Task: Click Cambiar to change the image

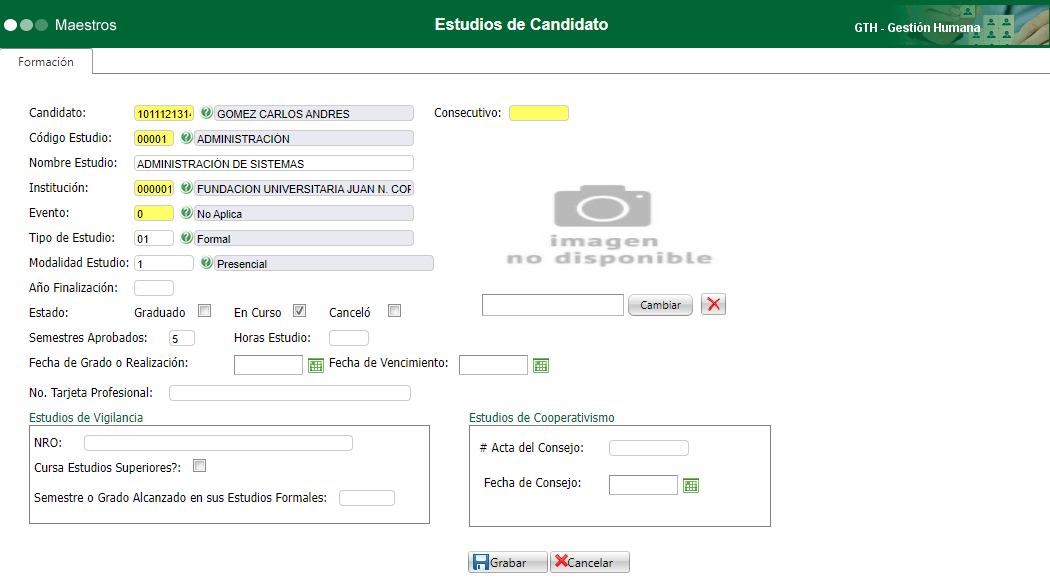Action: tap(660, 304)
